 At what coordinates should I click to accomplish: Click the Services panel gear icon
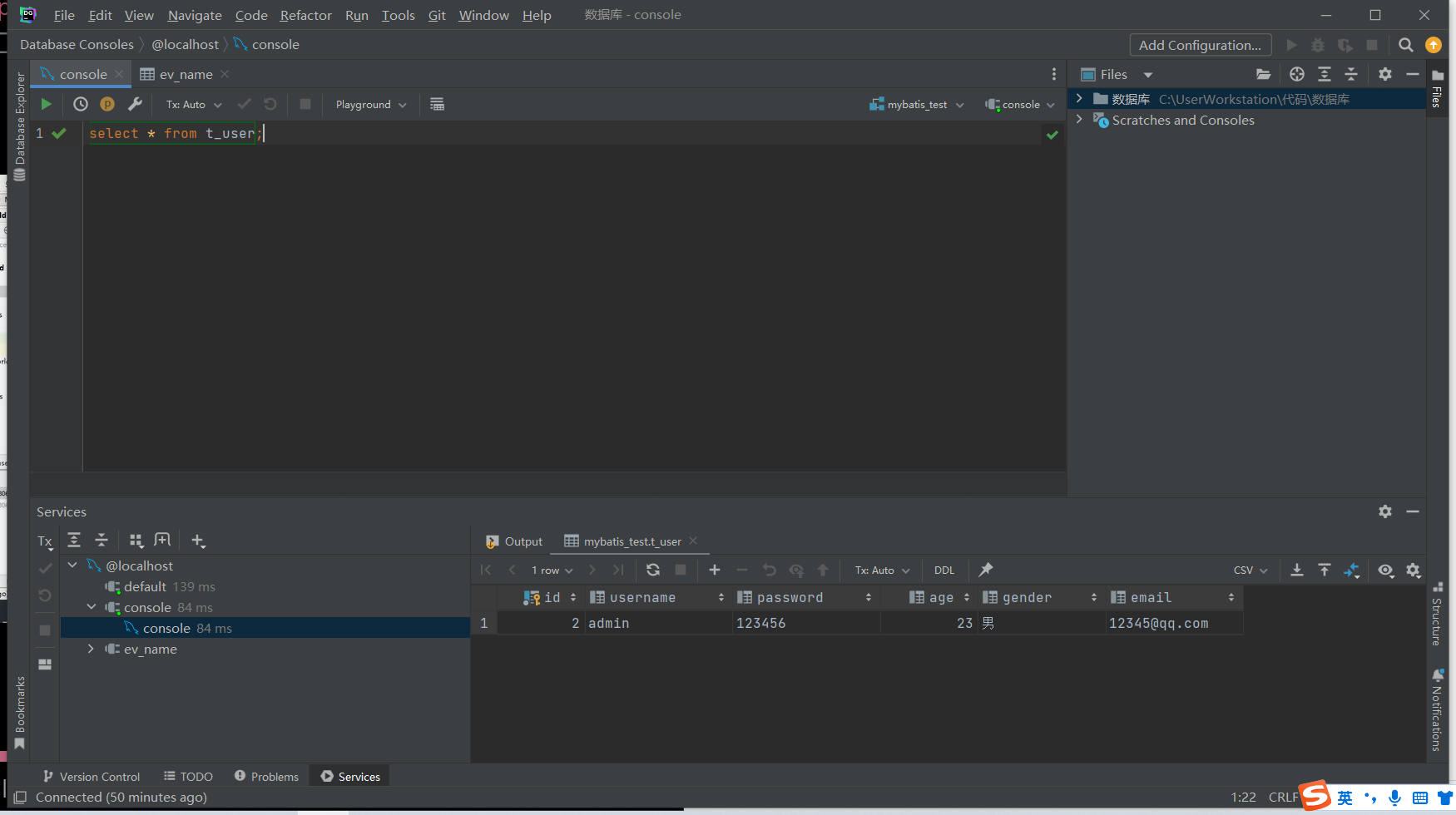[x=1385, y=511]
